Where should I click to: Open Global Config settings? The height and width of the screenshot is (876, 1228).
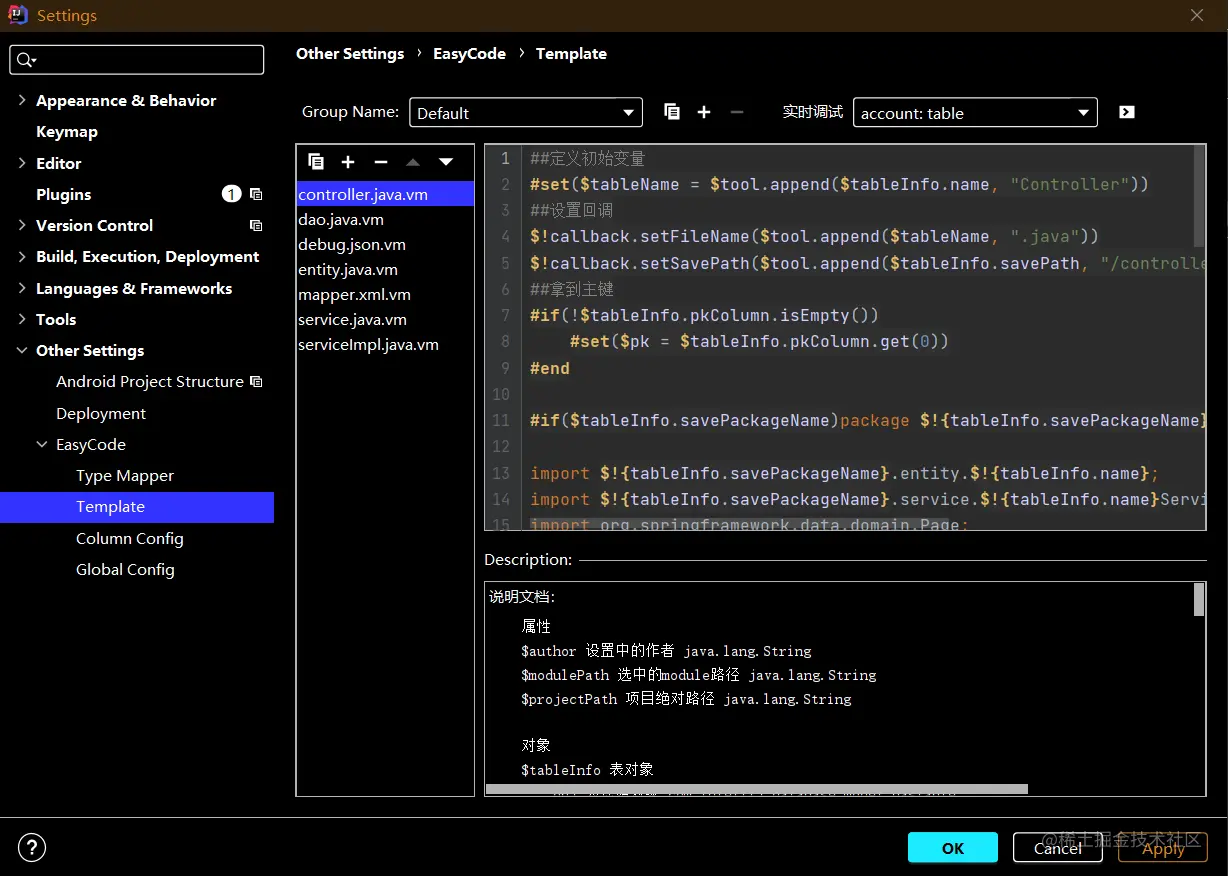pos(125,569)
